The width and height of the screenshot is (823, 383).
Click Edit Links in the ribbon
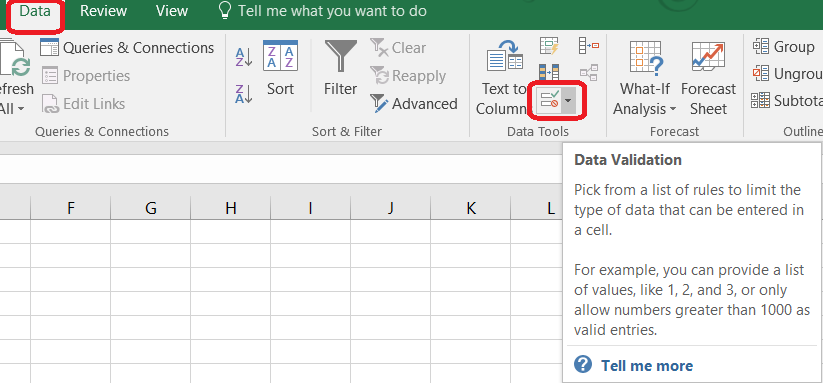[x=83, y=104]
